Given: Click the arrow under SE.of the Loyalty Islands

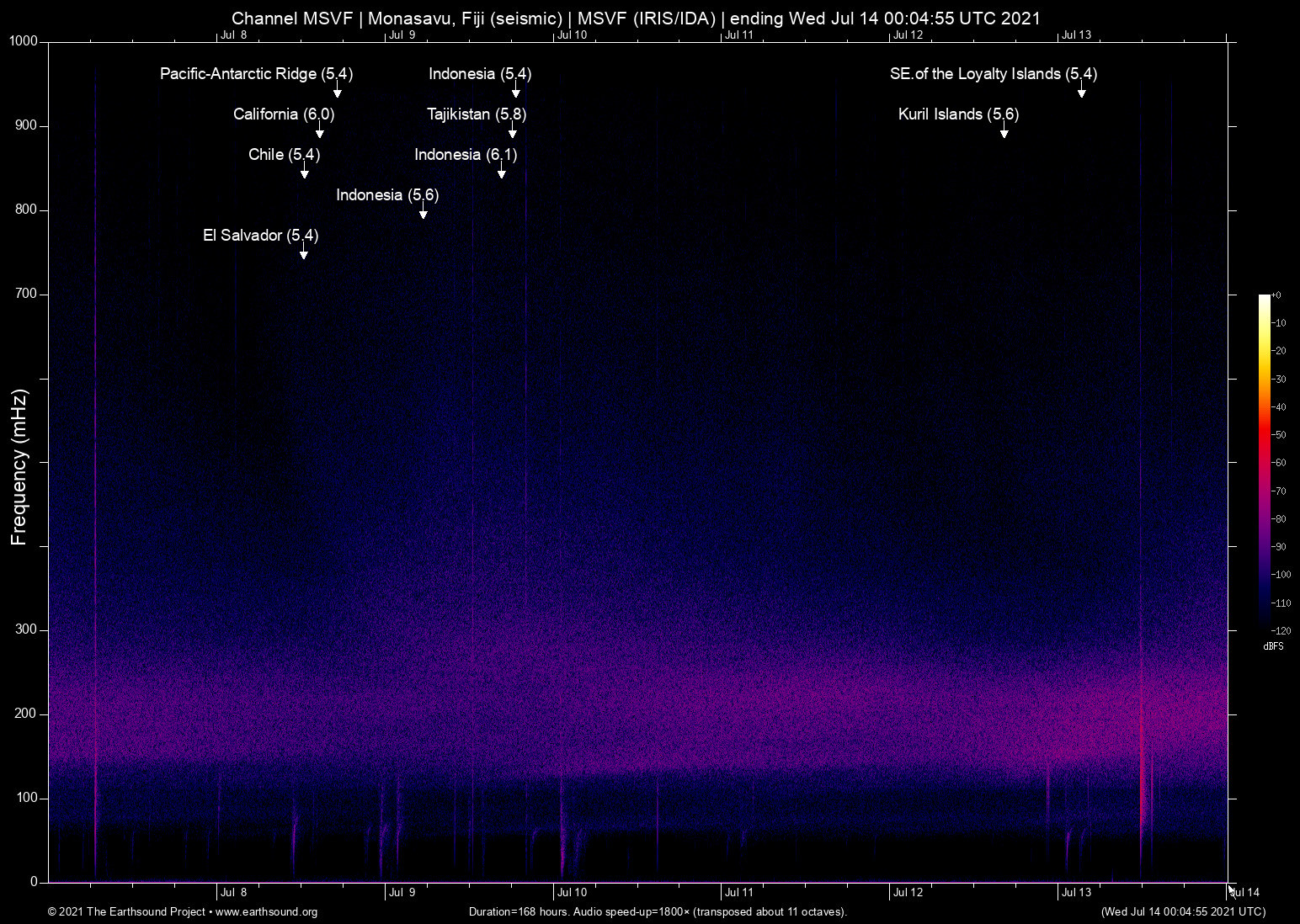Looking at the screenshot, I should (1082, 90).
